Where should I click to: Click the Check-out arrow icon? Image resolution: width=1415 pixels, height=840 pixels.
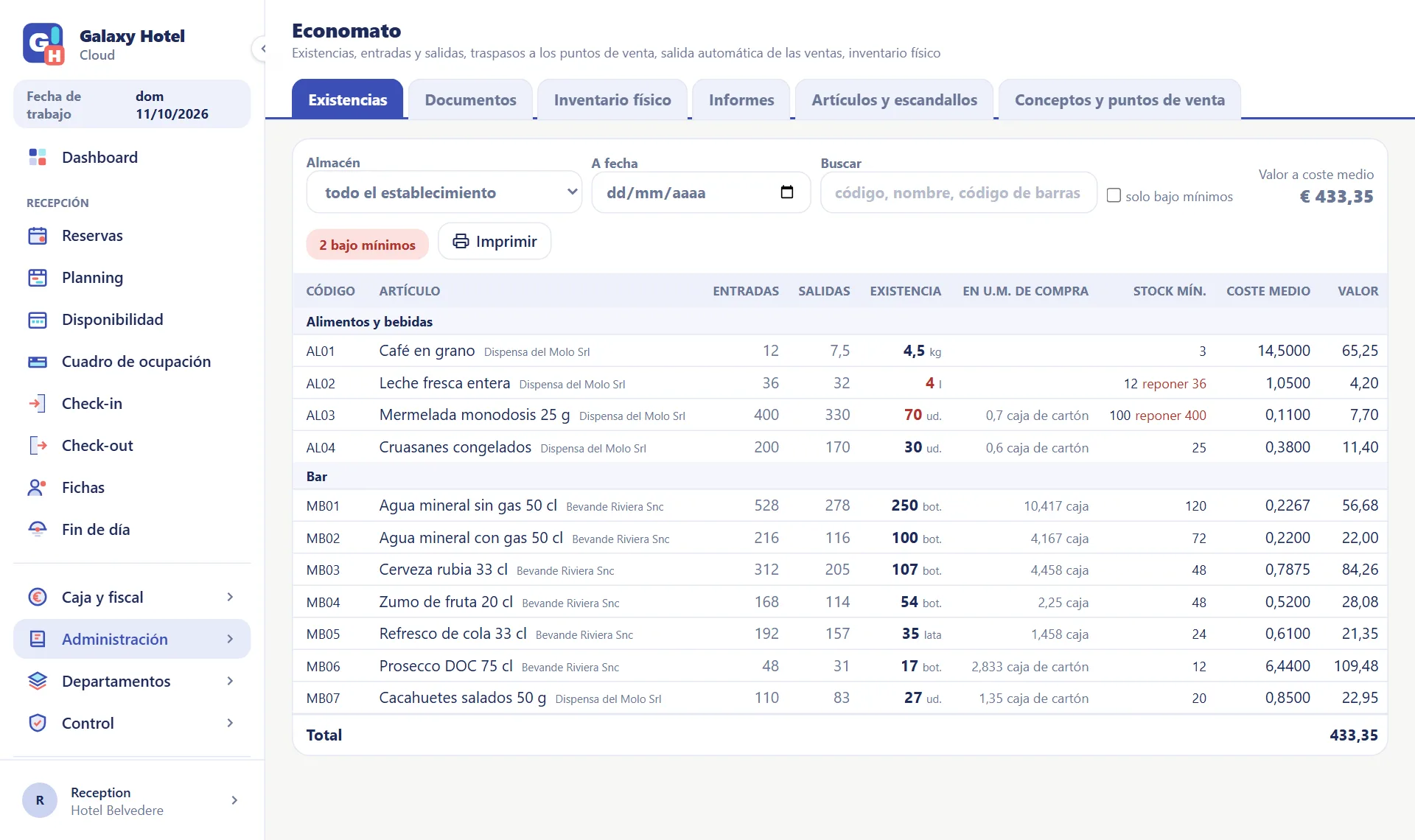point(38,446)
